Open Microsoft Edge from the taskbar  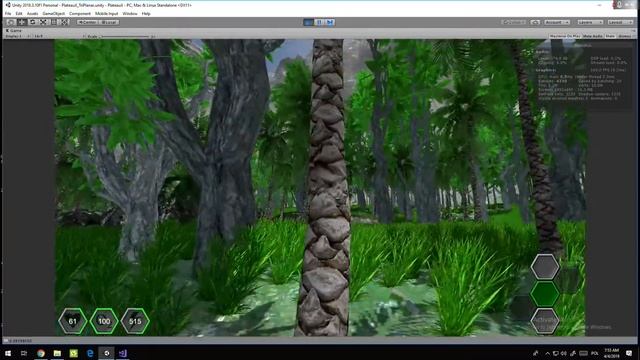point(90,353)
